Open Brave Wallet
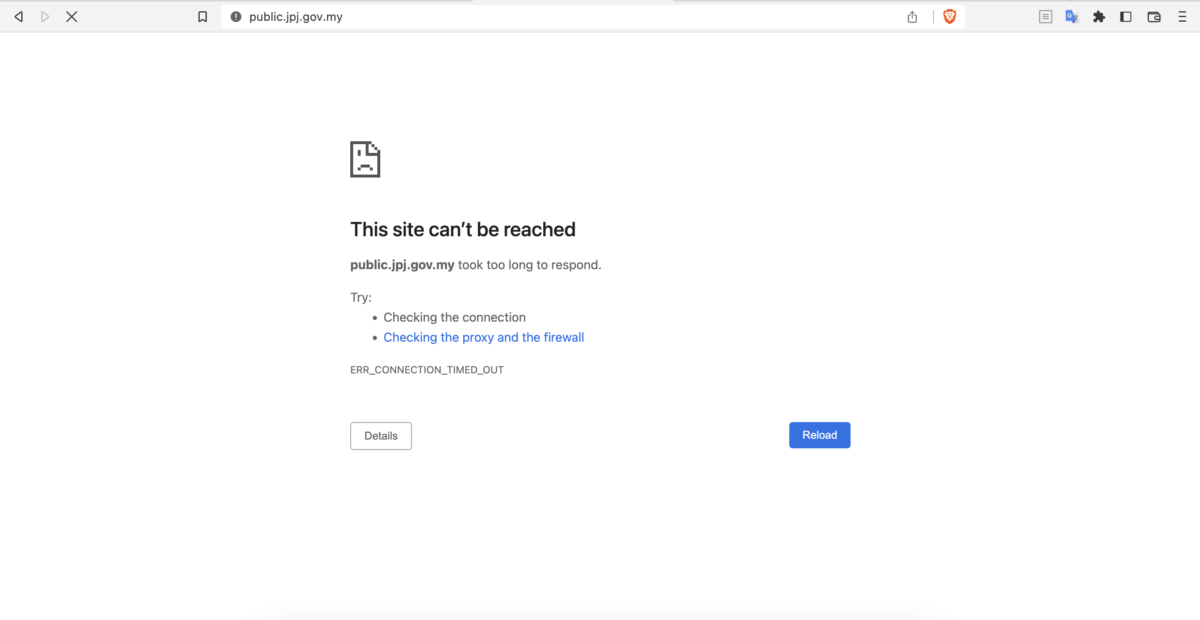Image resolution: width=1200 pixels, height=620 pixels. (1154, 17)
